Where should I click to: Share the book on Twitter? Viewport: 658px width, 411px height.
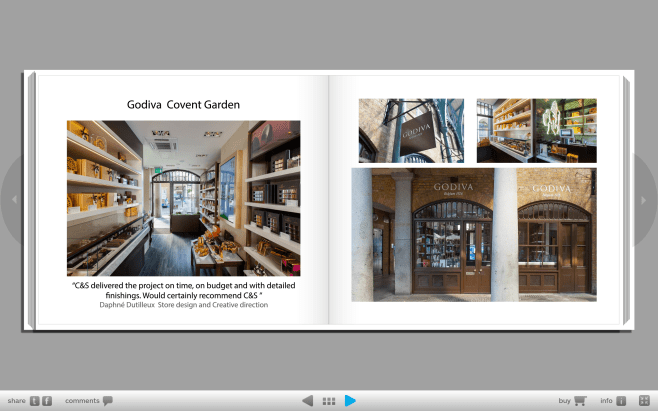click(34, 401)
